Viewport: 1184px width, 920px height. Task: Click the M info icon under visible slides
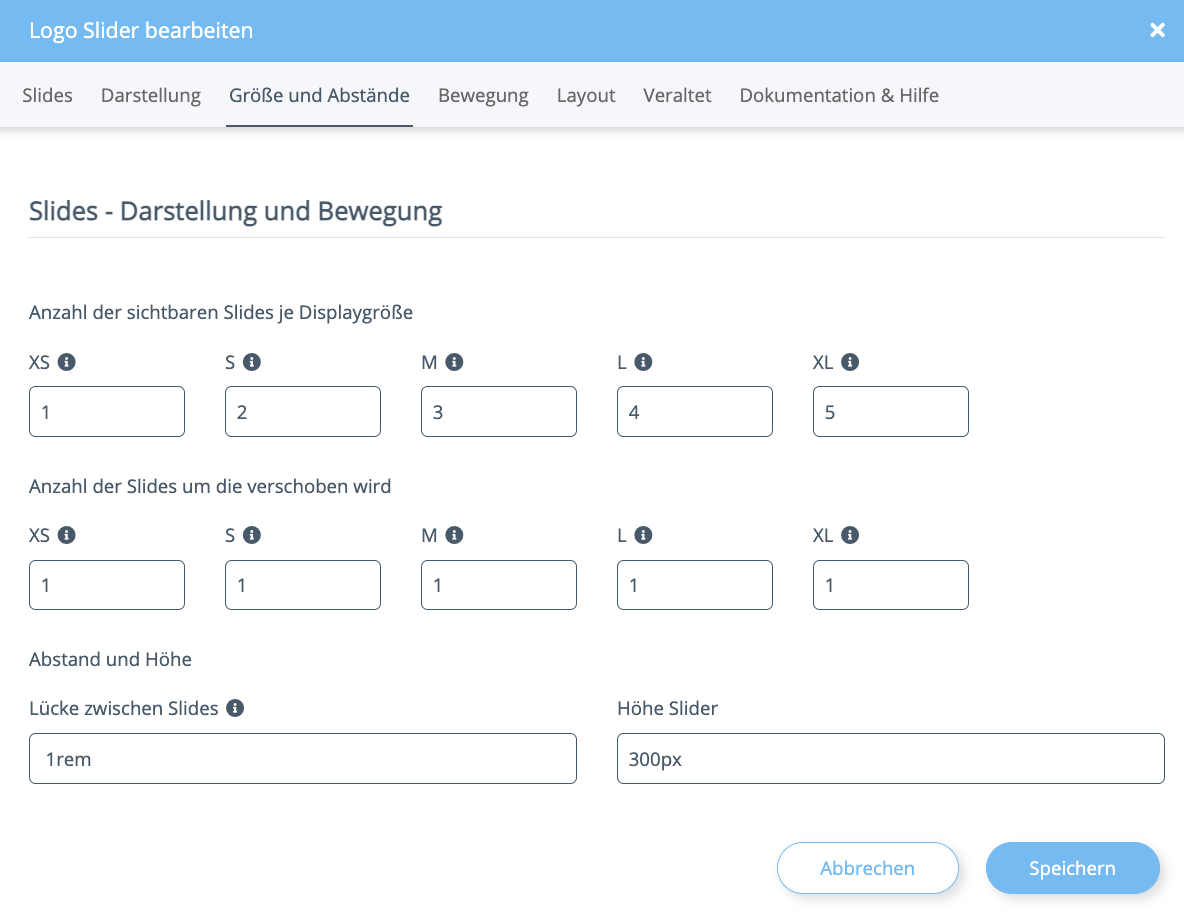point(455,362)
